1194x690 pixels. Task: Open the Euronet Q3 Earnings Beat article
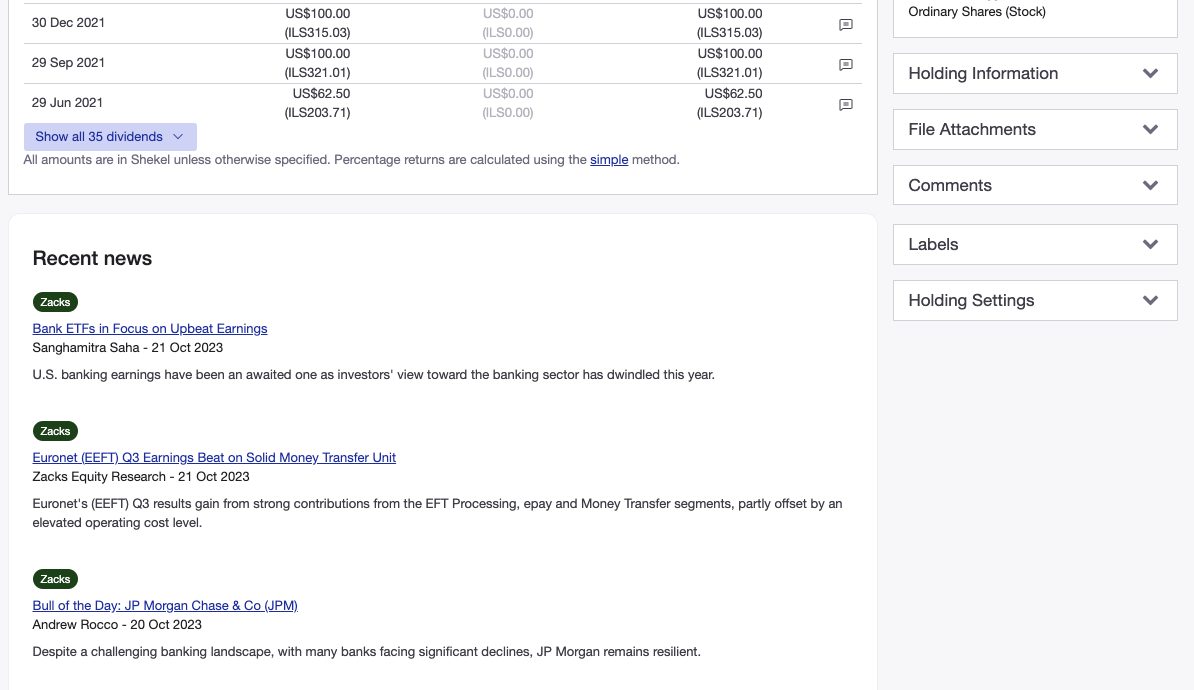pyautogui.click(x=213, y=457)
